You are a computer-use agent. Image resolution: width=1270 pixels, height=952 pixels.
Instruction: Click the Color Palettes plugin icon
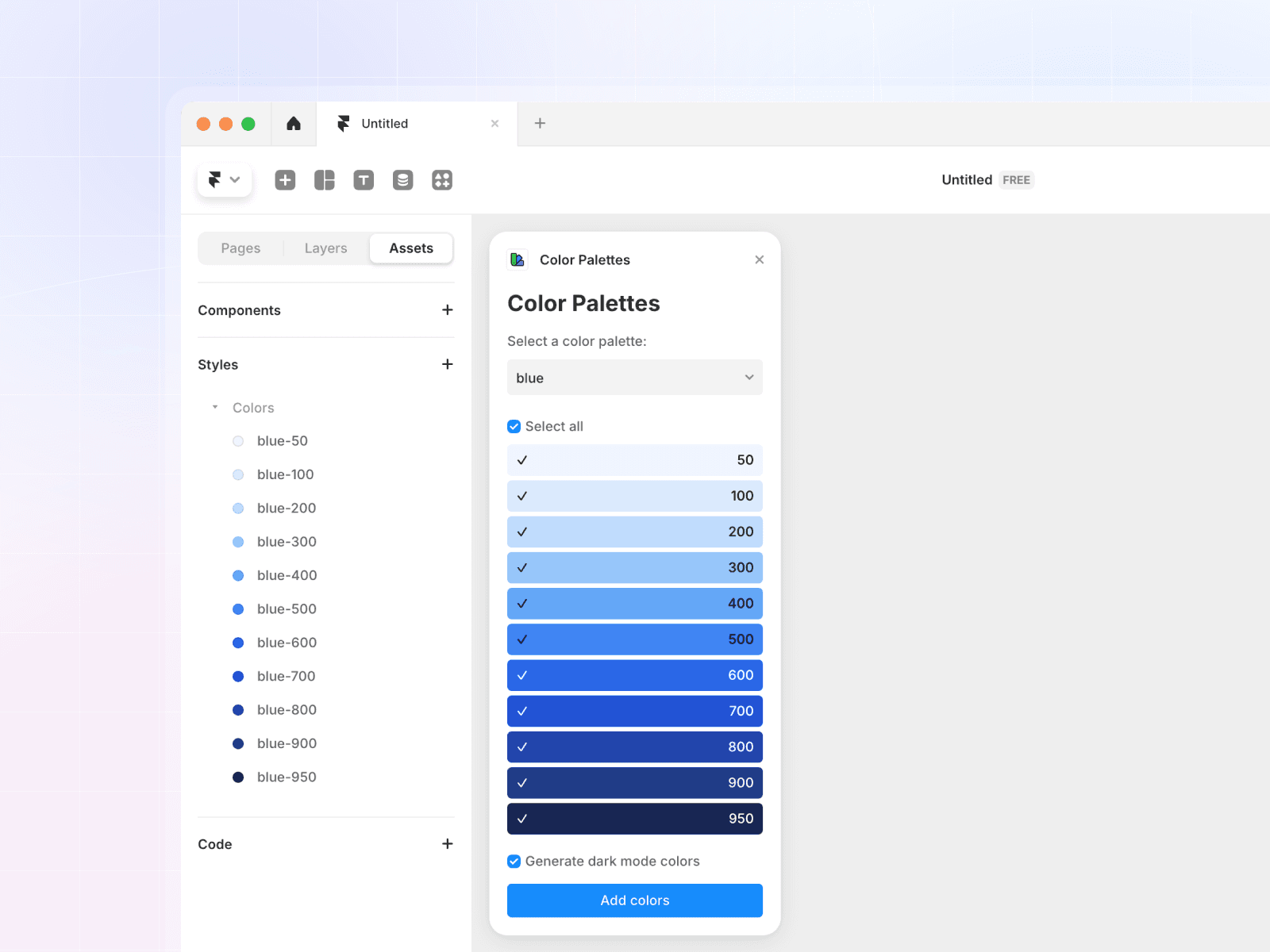[x=517, y=259]
